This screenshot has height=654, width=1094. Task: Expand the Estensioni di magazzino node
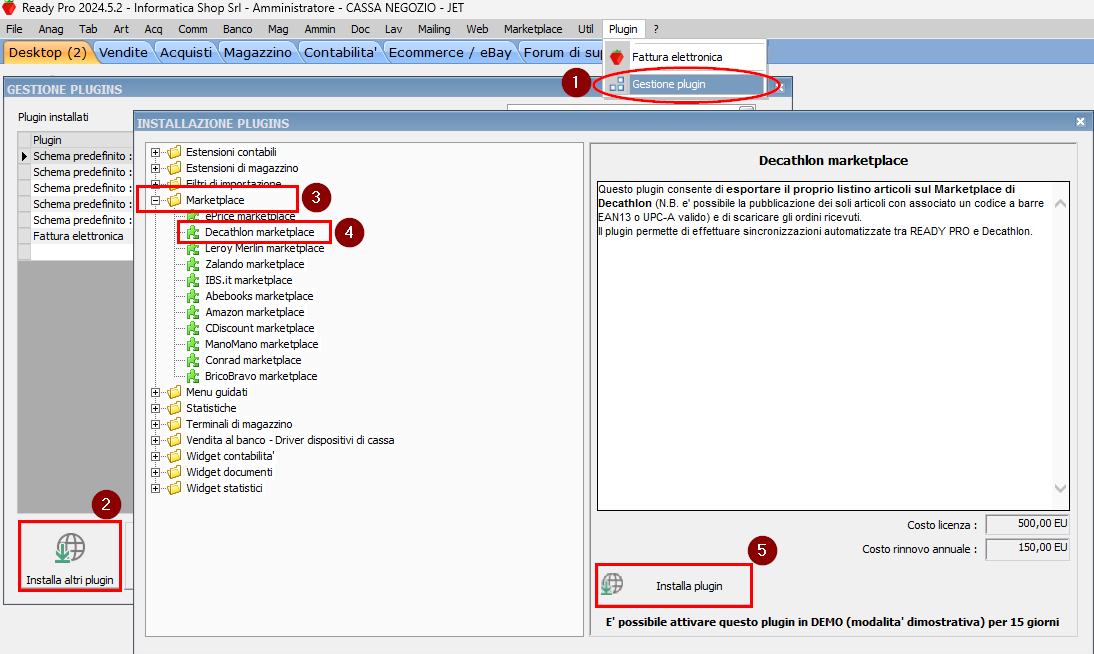[x=156, y=168]
